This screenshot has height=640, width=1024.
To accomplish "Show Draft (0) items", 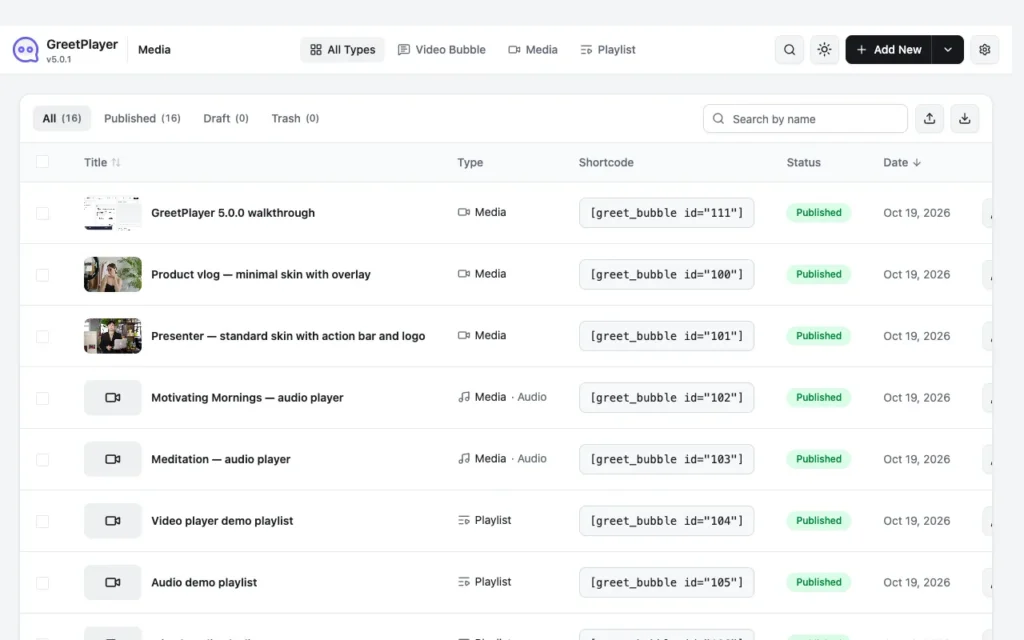I will (x=226, y=118).
